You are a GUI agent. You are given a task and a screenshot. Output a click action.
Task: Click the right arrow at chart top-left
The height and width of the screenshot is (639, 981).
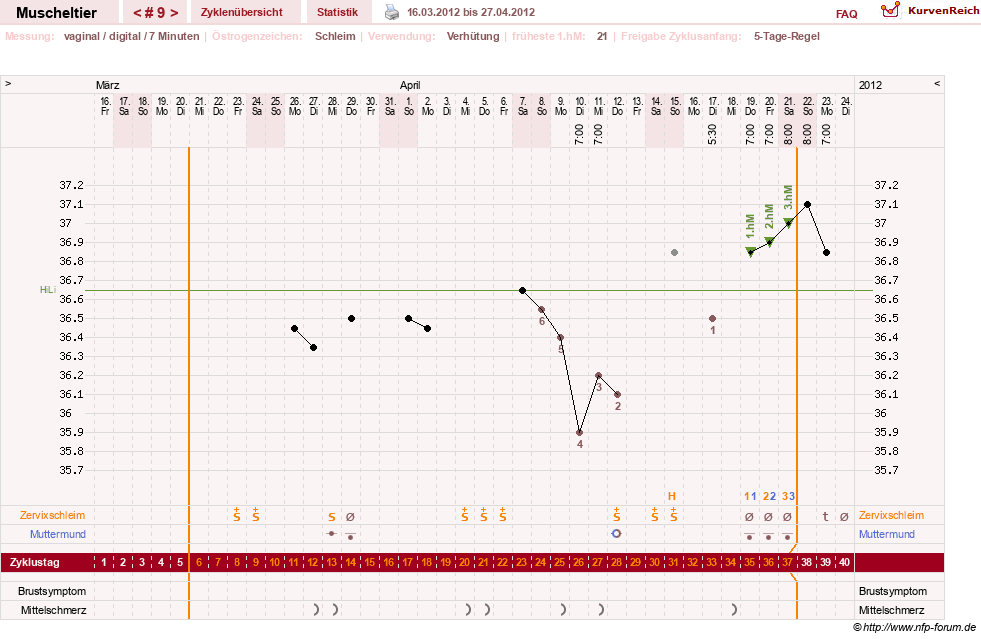8,83
